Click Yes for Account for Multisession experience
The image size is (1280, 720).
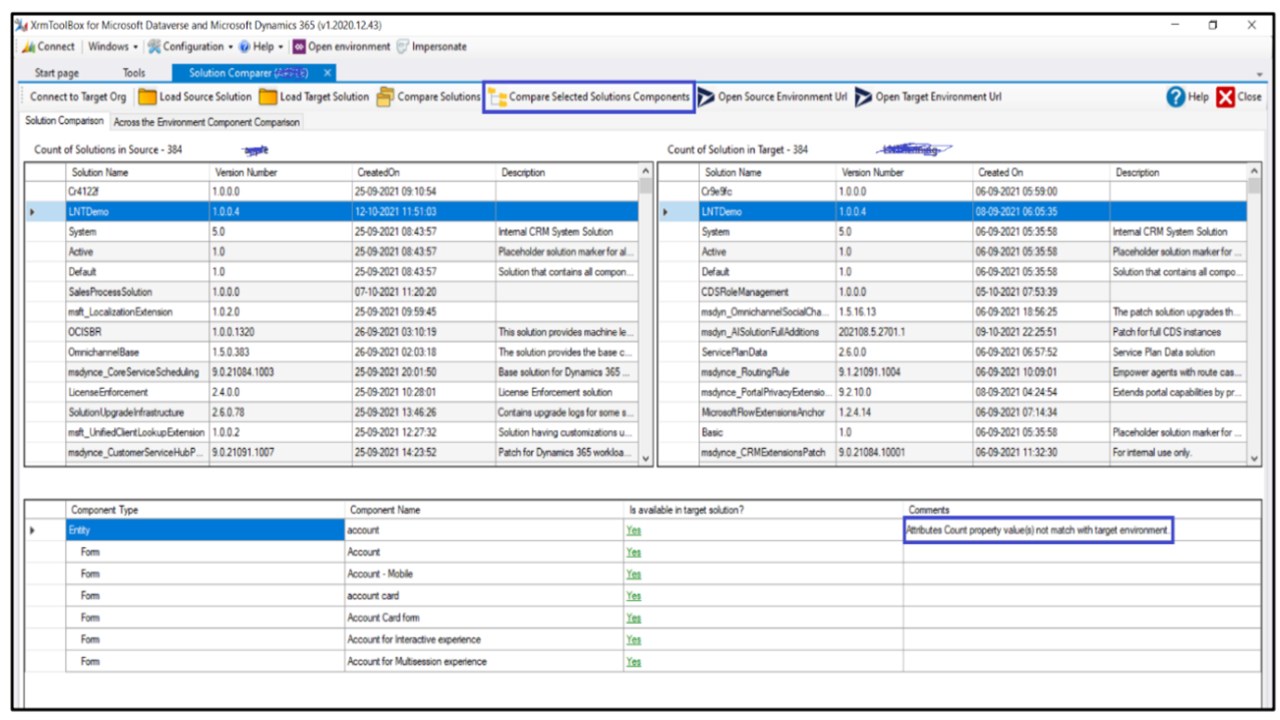pos(633,662)
